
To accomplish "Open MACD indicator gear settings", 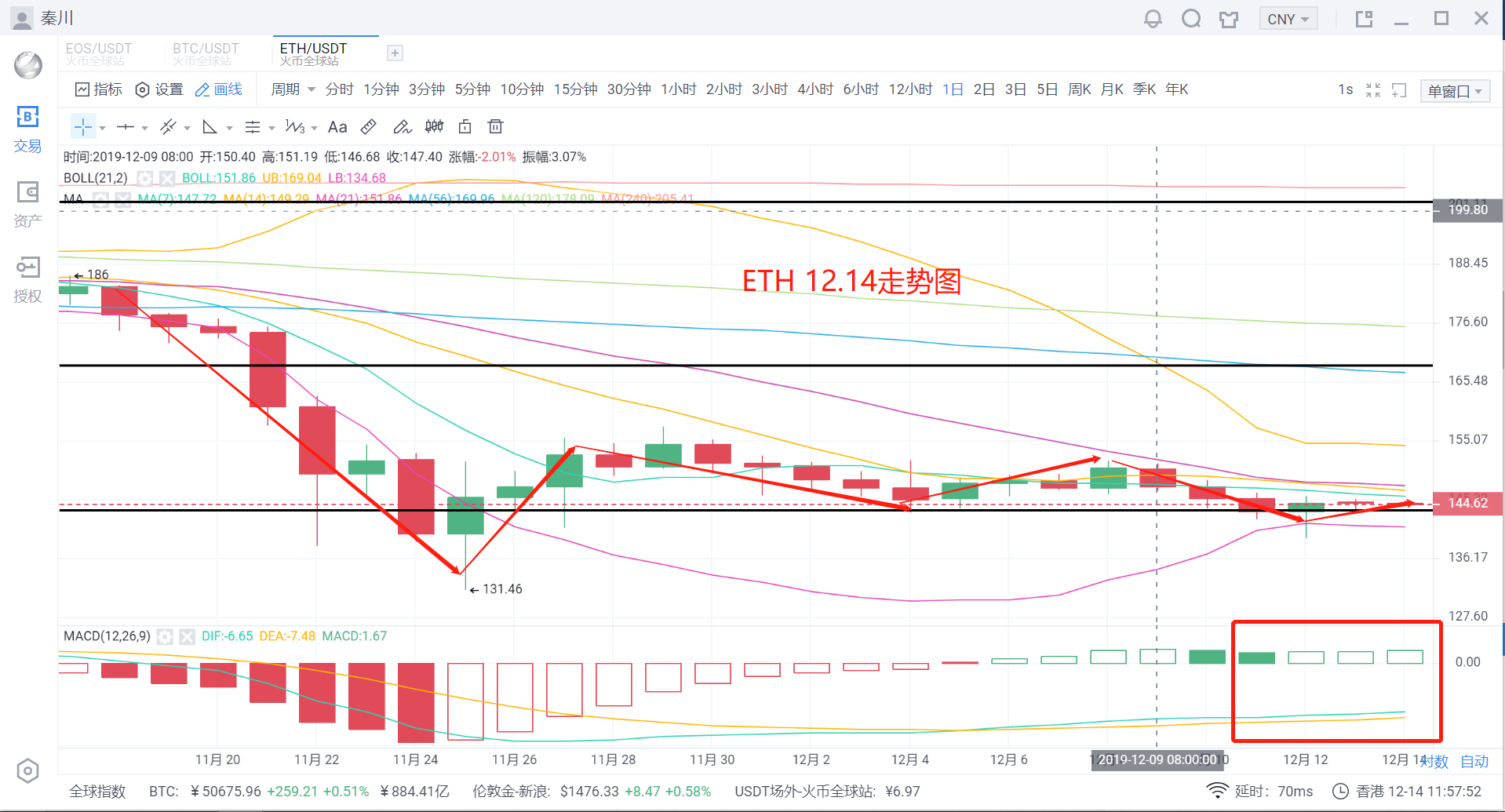I will pyautogui.click(x=165, y=636).
